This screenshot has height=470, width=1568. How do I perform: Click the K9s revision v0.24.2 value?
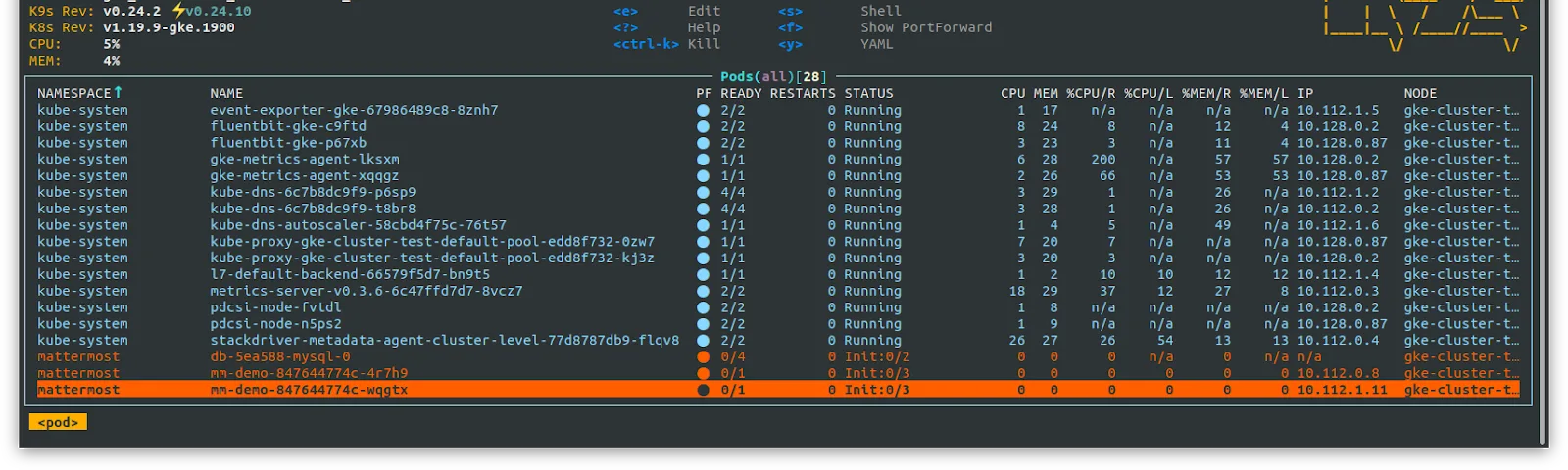point(131,12)
